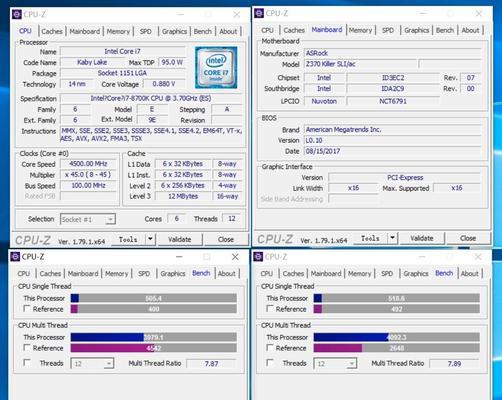
Task: Click Tools button in top-left CPU window
Action: point(128,239)
